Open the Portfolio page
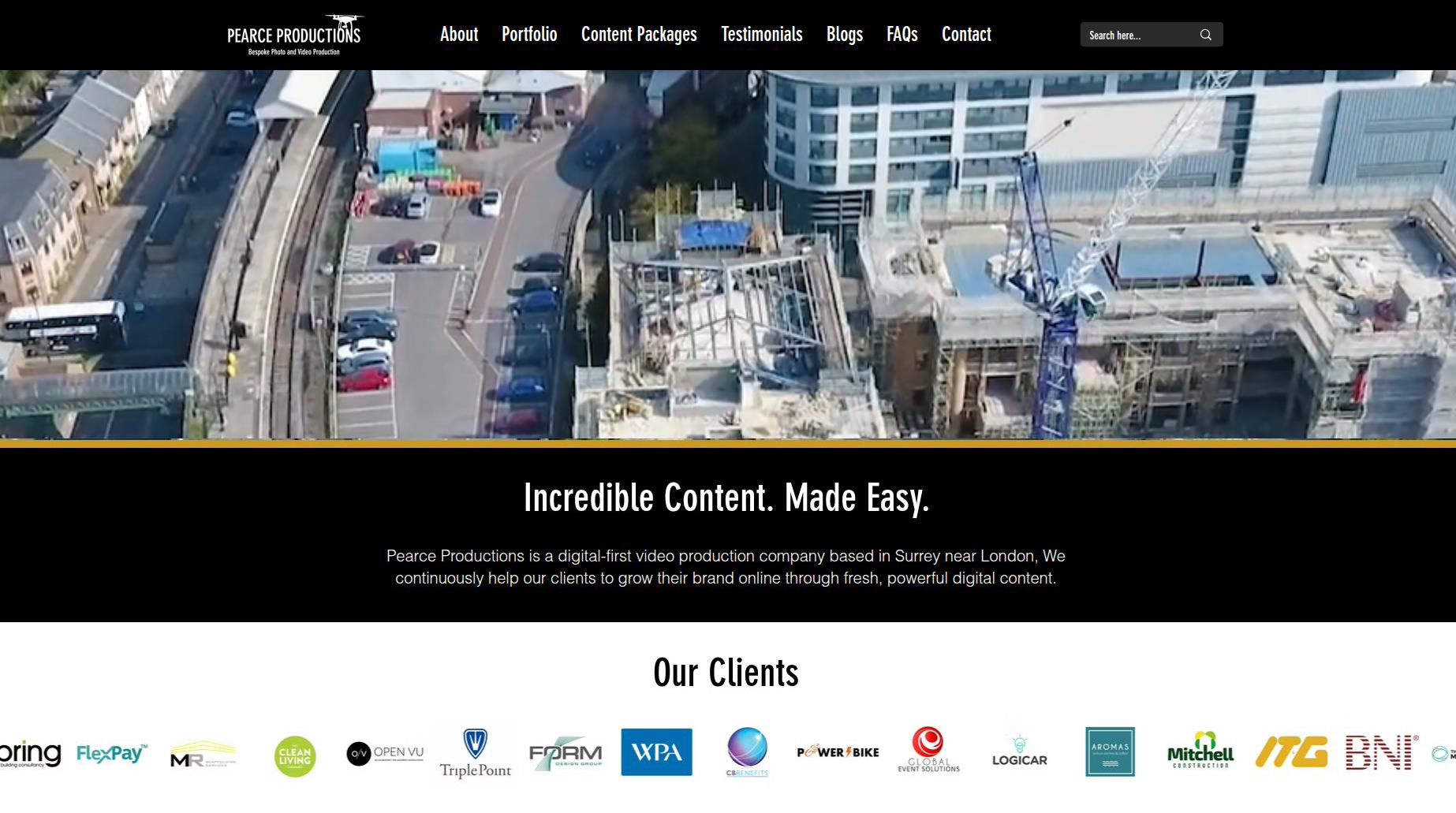 pyautogui.click(x=529, y=35)
